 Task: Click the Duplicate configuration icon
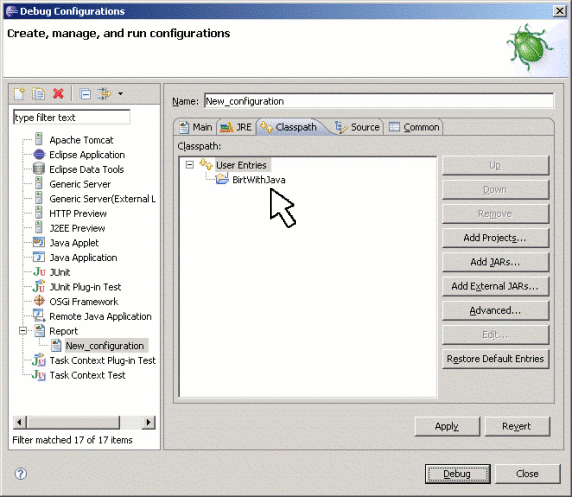[38, 94]
